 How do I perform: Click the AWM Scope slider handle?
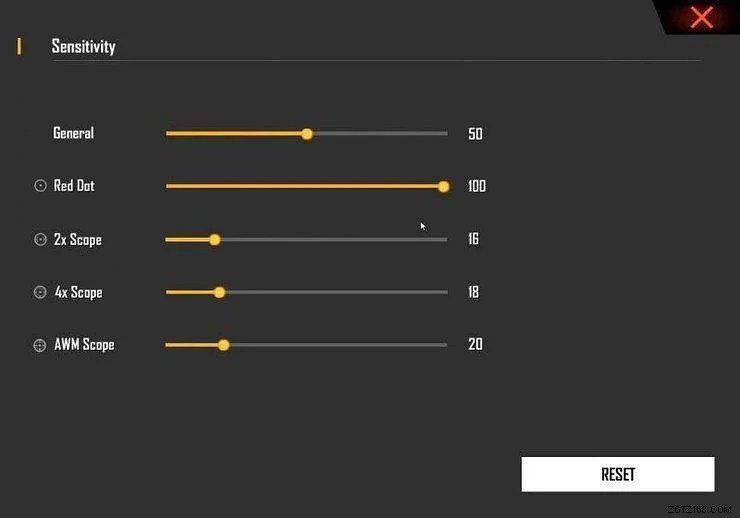pyautogui.click(x=224, y=345)
